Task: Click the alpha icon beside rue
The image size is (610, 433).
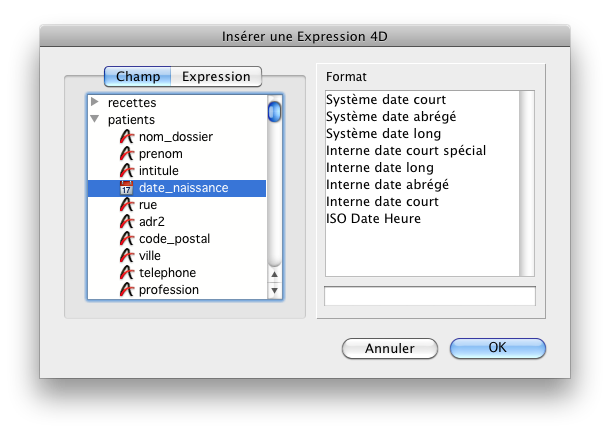Action: (126, 205)
